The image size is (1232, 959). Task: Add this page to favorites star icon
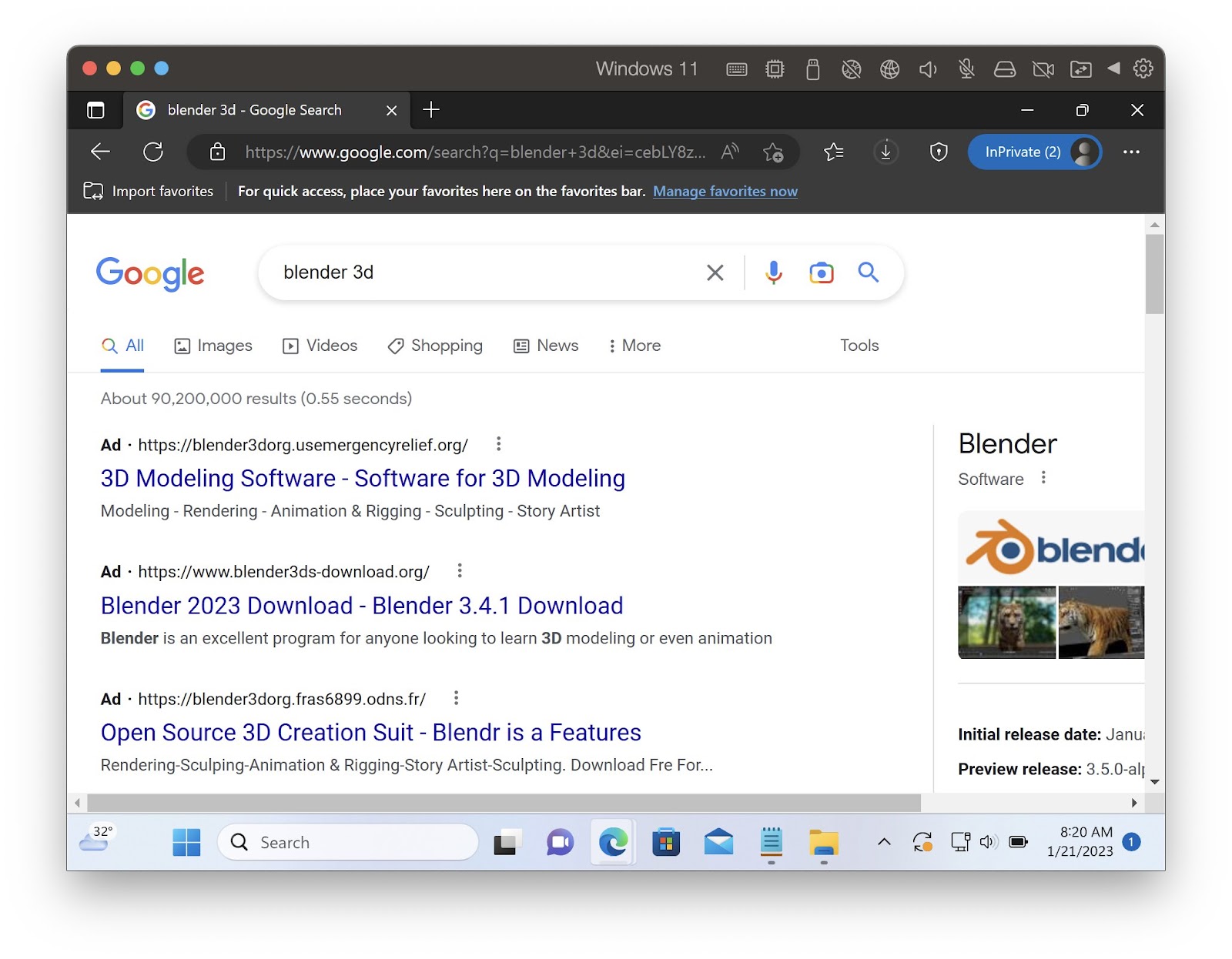[772, 152]
